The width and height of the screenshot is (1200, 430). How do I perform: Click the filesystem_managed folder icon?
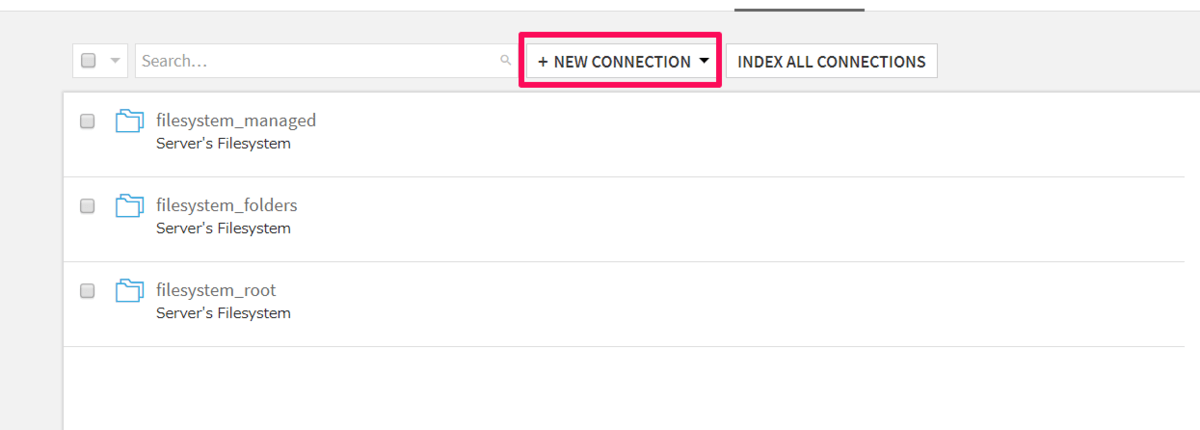(x=129, y=122)
